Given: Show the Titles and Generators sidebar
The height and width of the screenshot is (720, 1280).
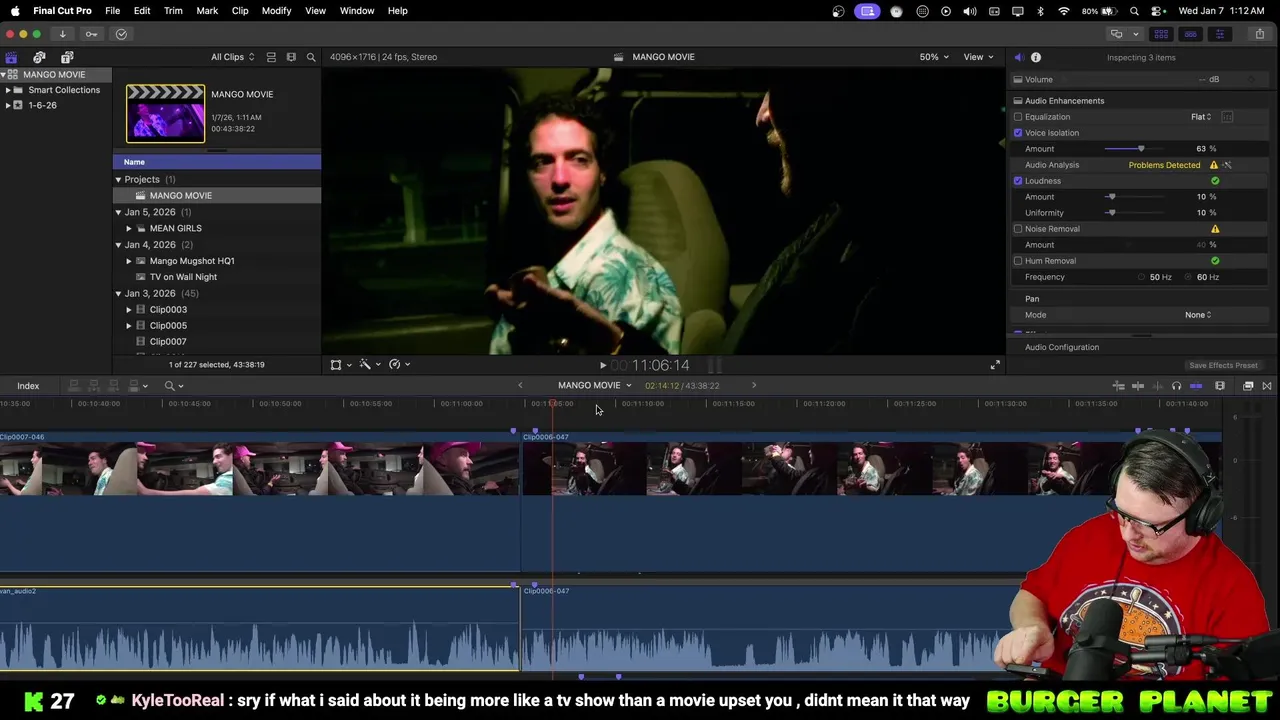Looking at the screenshot, I should [67, 57].
